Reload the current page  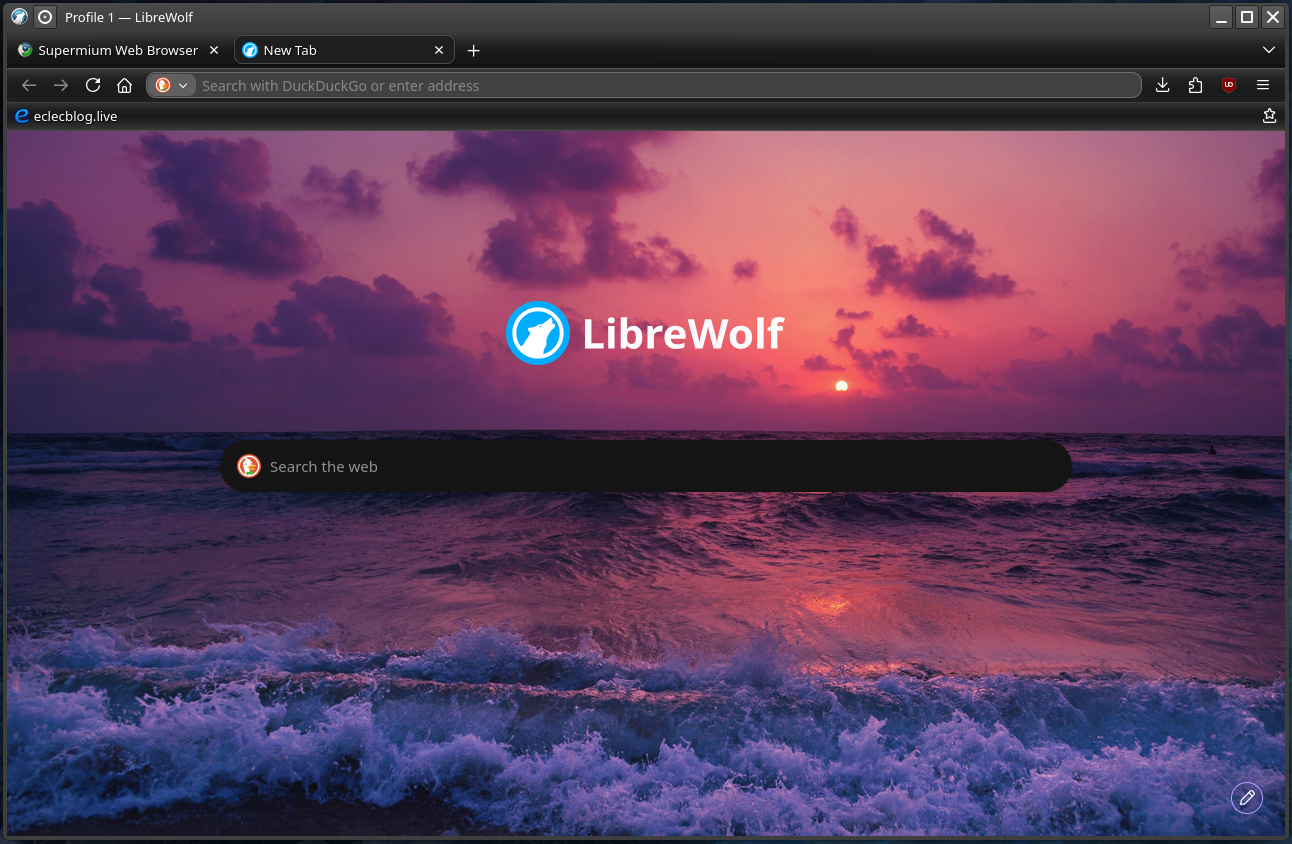pos(93,85)
